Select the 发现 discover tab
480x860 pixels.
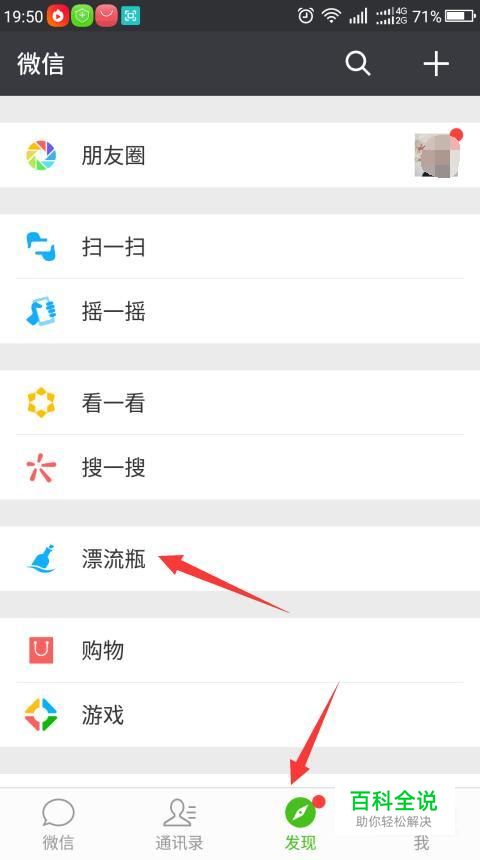pos(301,824)
